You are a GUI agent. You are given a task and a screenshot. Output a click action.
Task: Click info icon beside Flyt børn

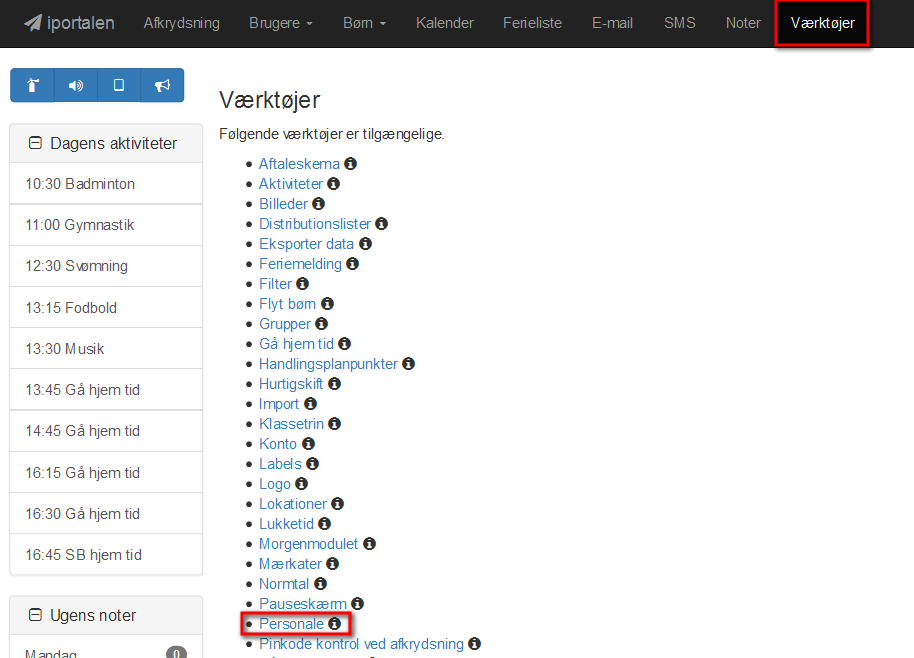point(328,304)
